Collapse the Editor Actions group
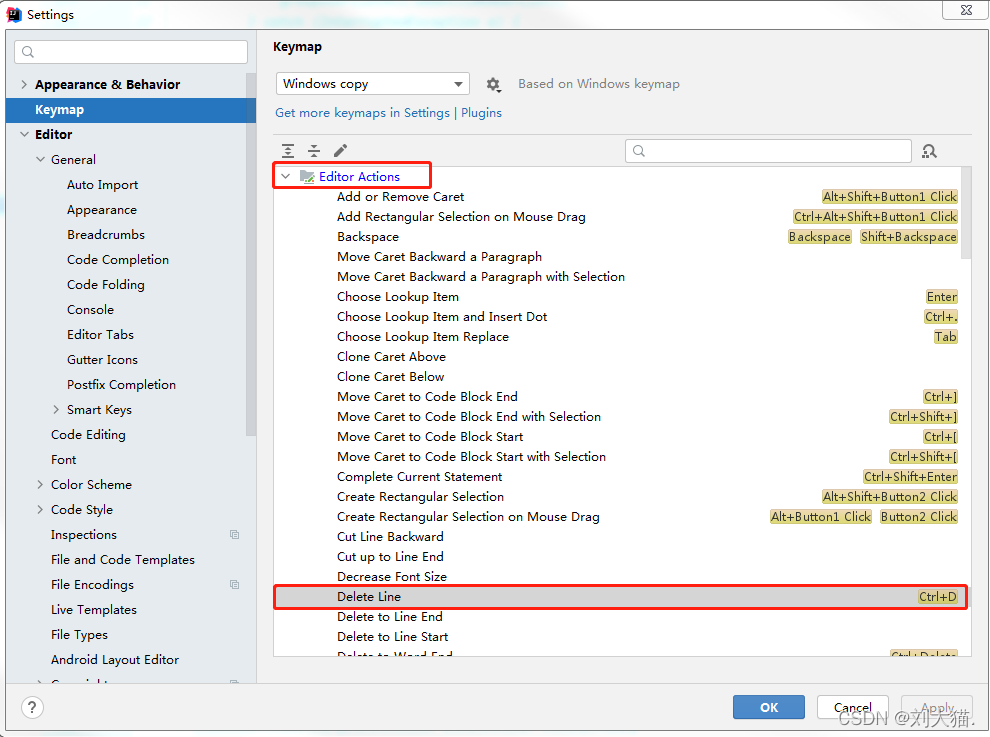Image resolution: width=990 pixels, height=737 pixels. (285, 177)
